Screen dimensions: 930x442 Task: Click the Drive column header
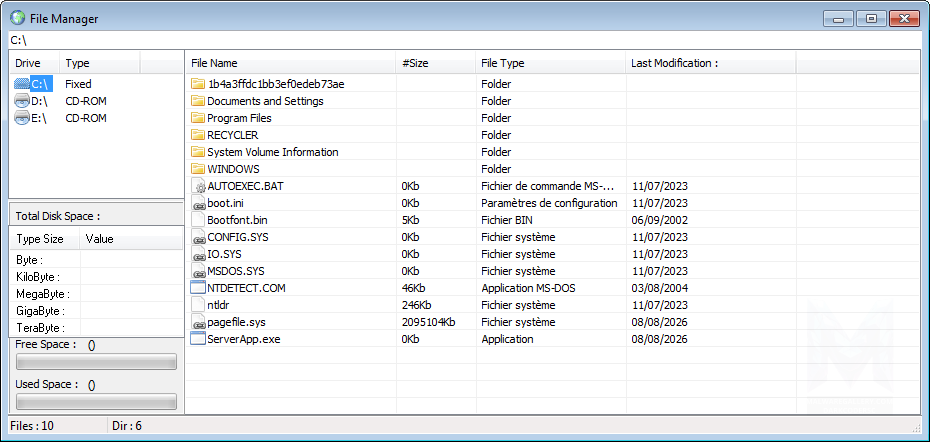click(x=34, y=63)
